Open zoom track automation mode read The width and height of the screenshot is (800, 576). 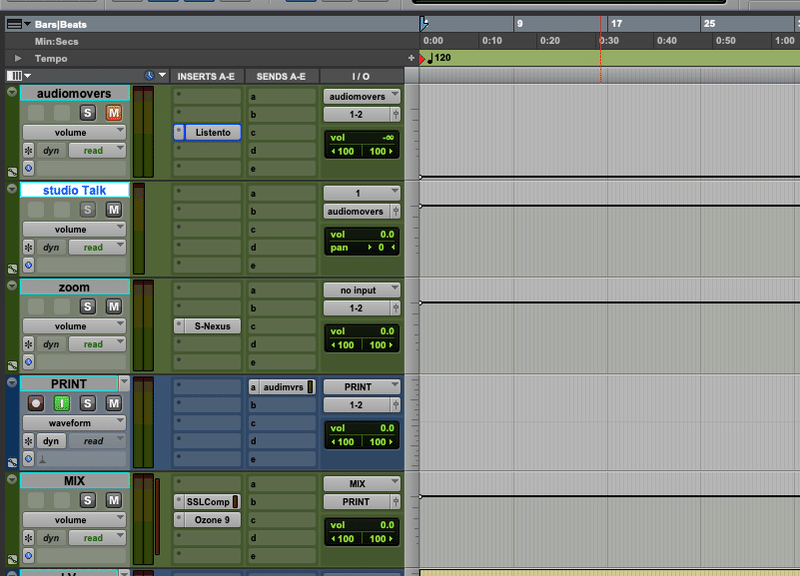(97, 344)
